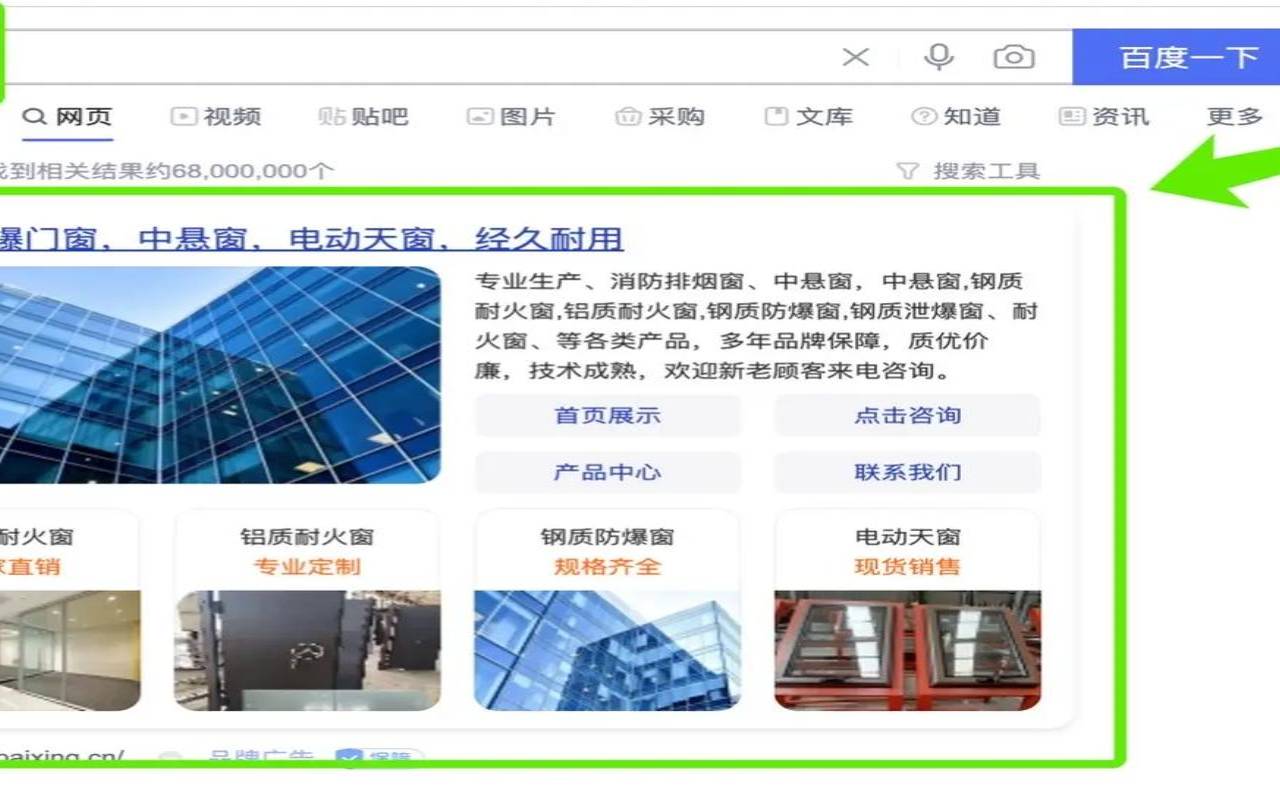Click the 专业定制 orange label
This screenshot has height=800, width=1280.
307,567
